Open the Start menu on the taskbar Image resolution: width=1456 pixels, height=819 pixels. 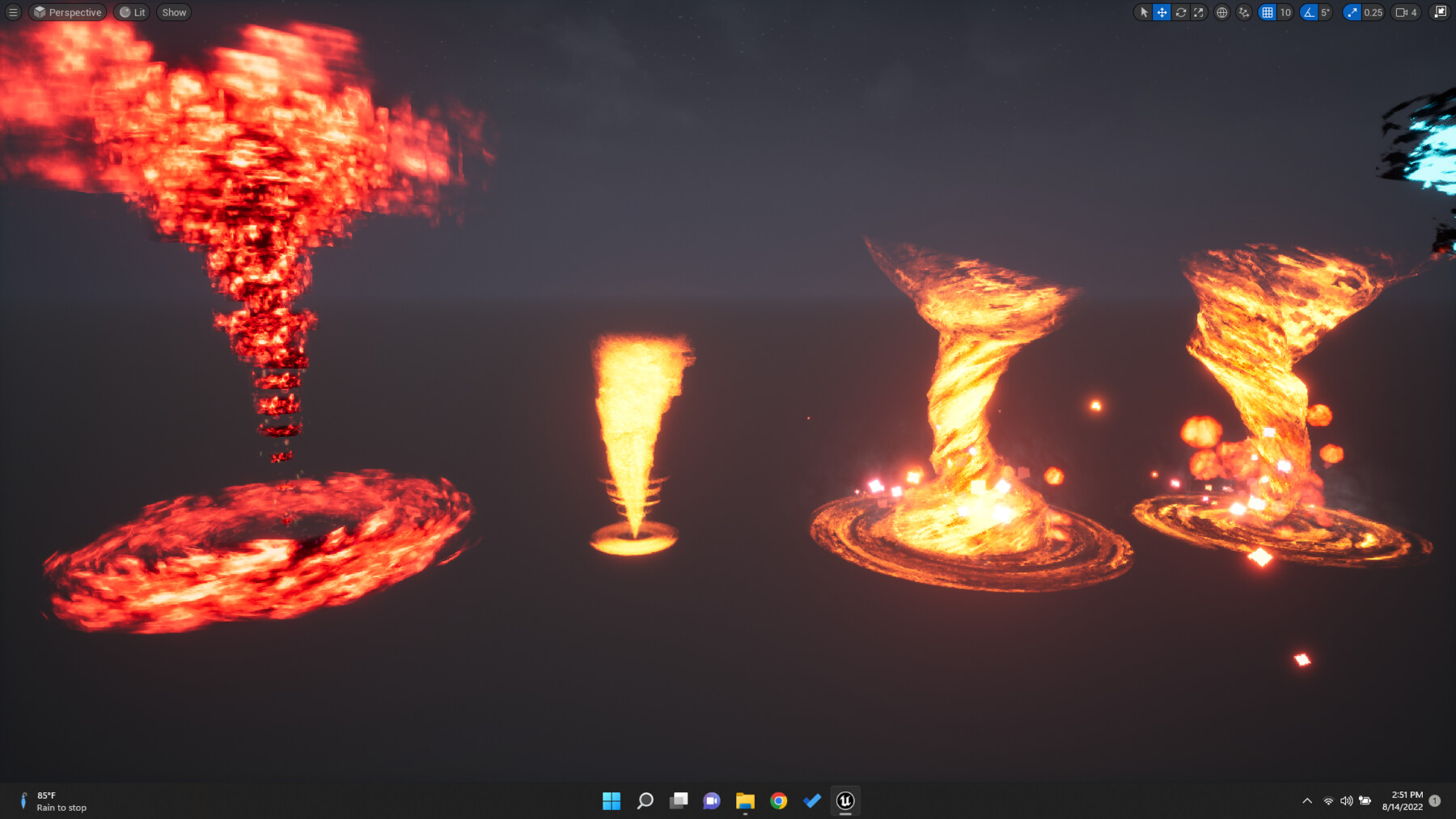point(612,801)
